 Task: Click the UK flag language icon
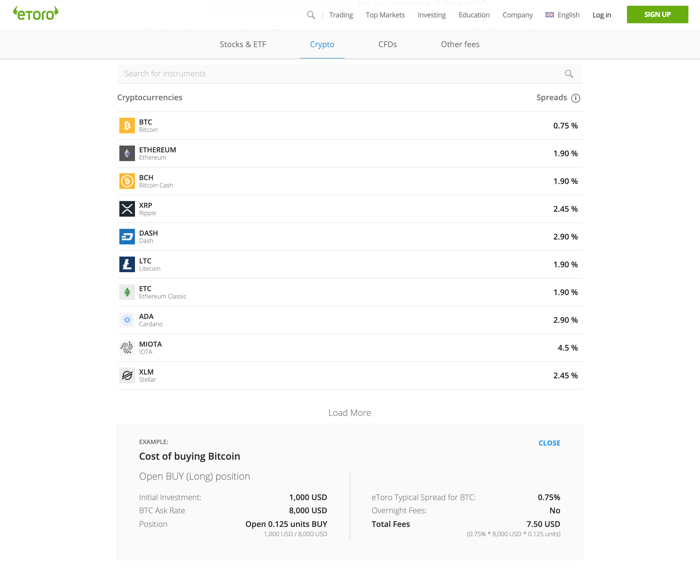[x=550, y=15]
